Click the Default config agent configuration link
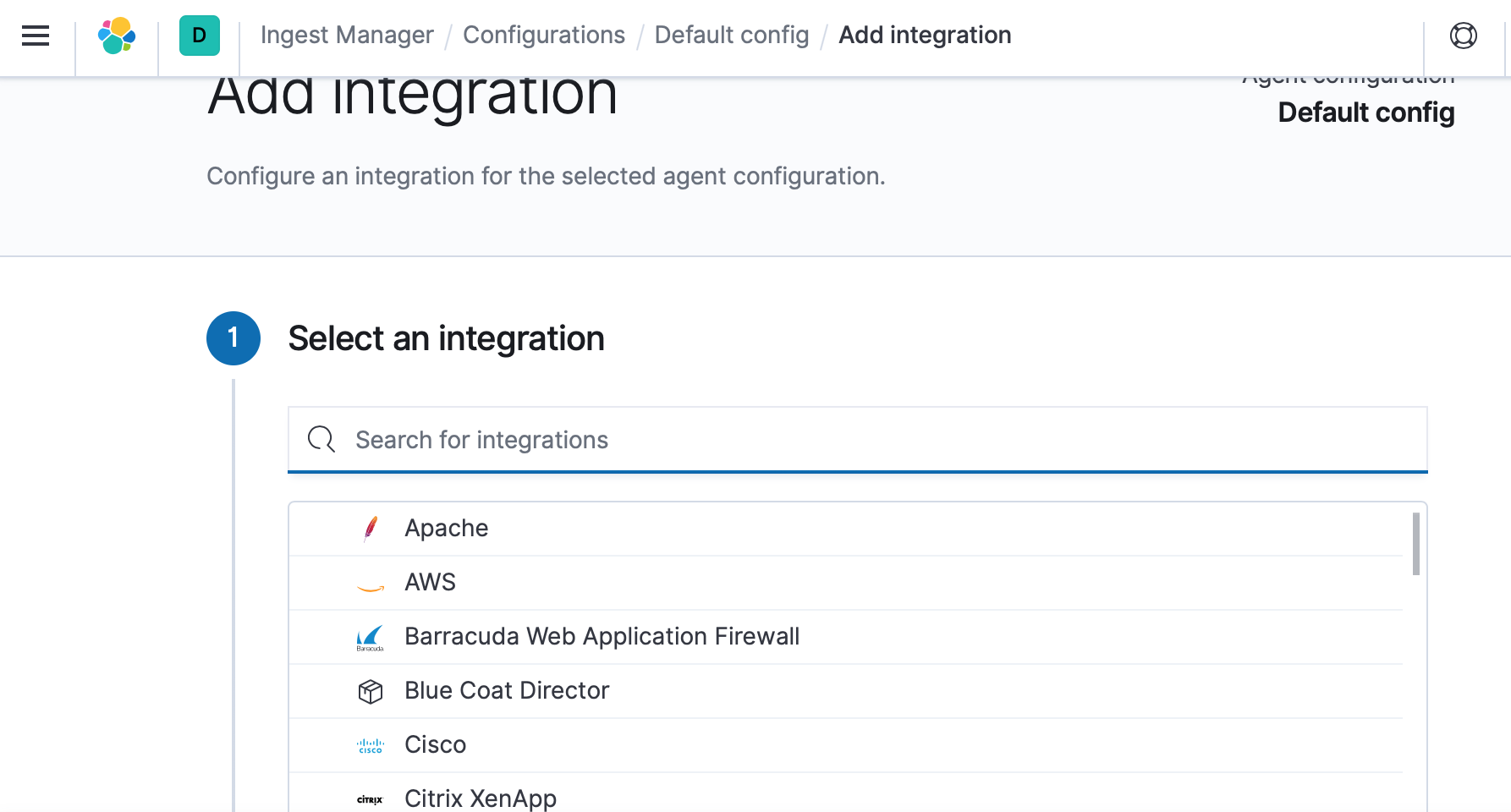The height and width of the screenshot is (812, 1511). point(1366,112)
